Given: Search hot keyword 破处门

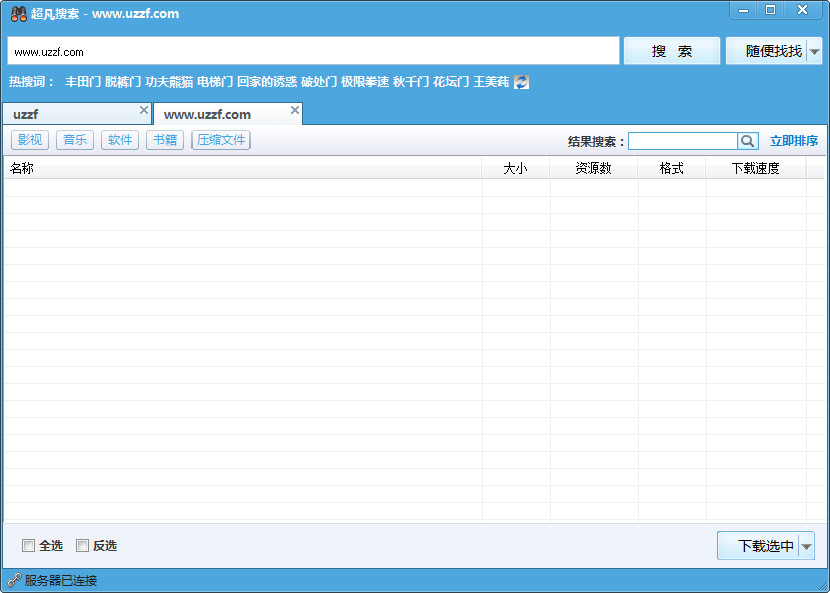Looking at the screenshot, I should pyautogui.click(x=319, y=82).
